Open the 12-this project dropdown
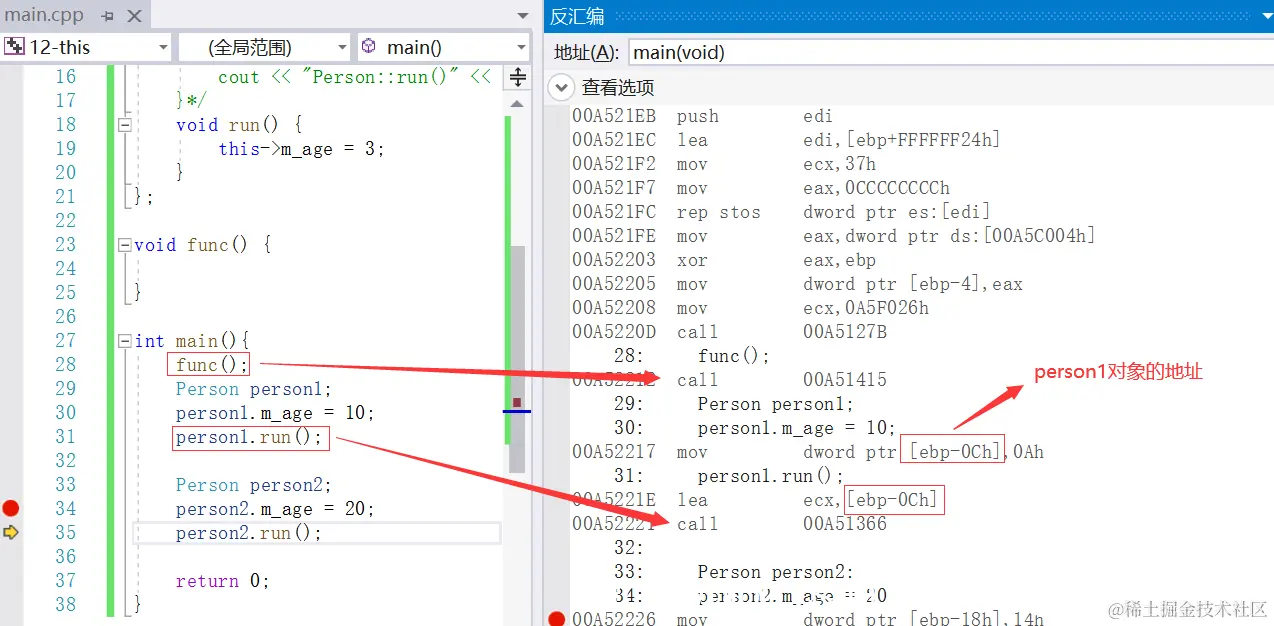The width and height of the screenshot is (1274, 626). coord(86,47)
